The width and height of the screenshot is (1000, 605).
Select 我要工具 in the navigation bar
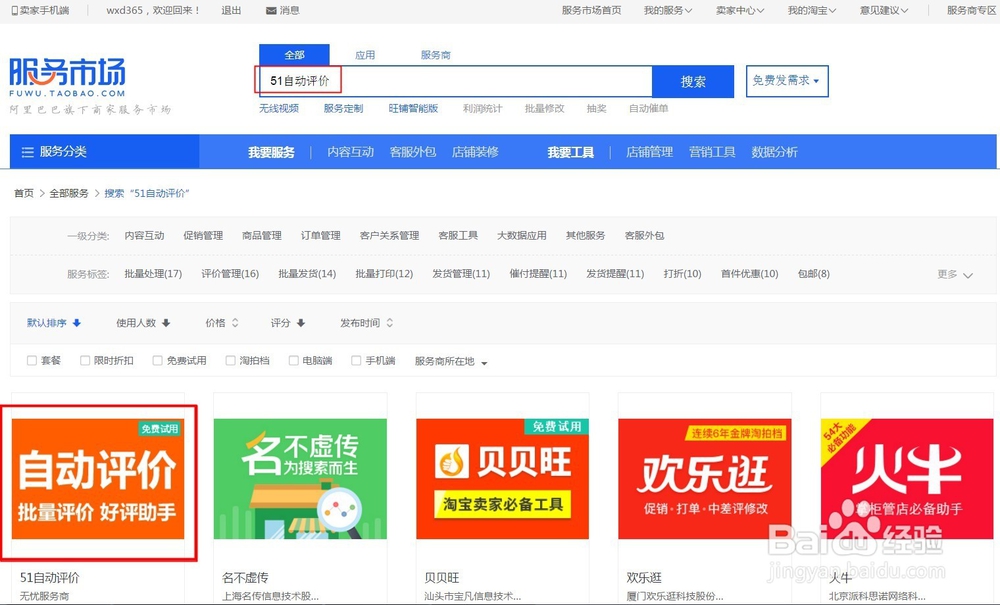tap(568, 151)
